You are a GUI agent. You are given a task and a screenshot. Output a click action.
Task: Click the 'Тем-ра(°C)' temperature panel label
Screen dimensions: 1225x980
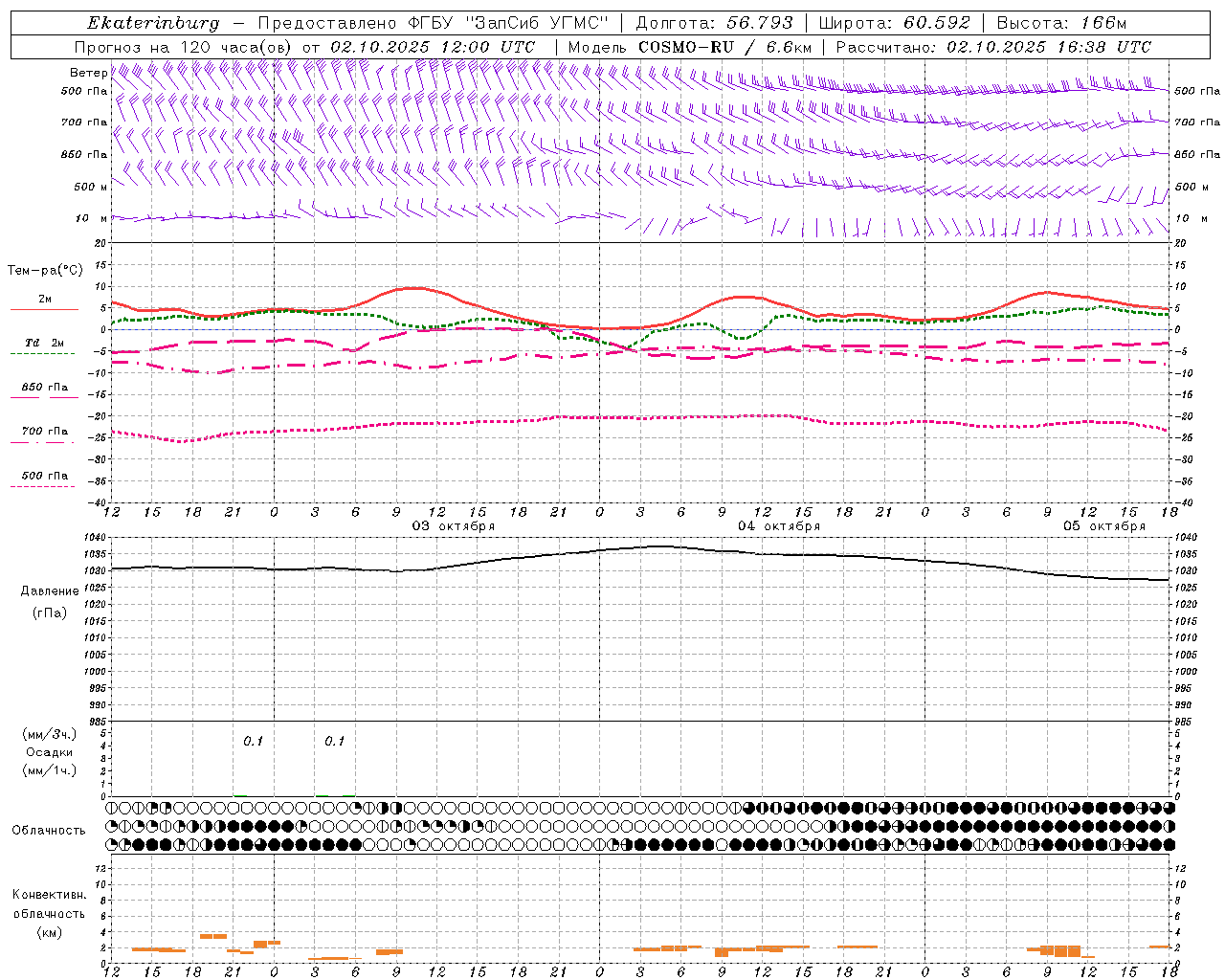click(x=45, y=271)
